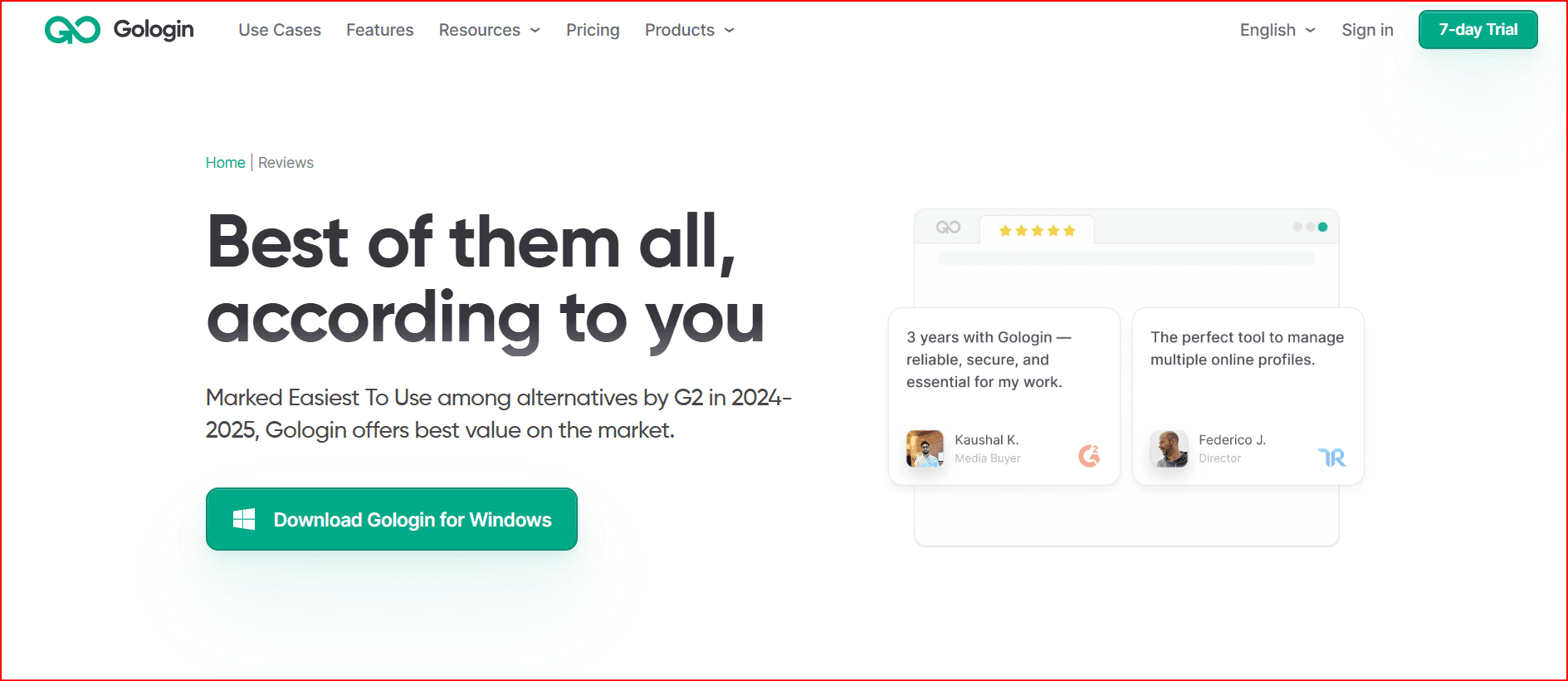Click the Sign in link
Screen dimensions: 1568x681
[x=1367, y=30]
